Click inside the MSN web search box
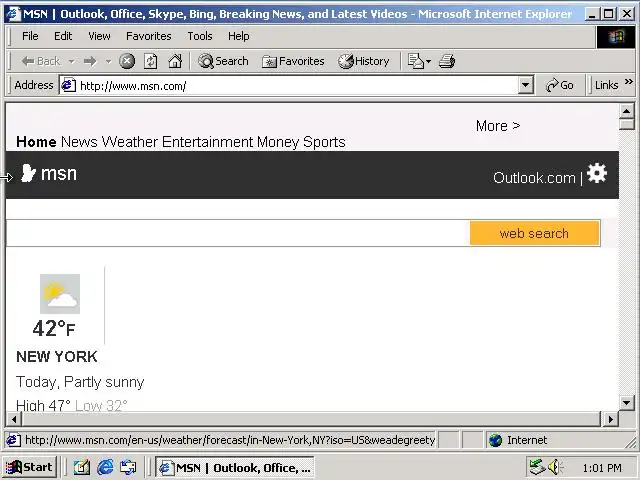The image size is (640, 480). (x=238, y=233)
